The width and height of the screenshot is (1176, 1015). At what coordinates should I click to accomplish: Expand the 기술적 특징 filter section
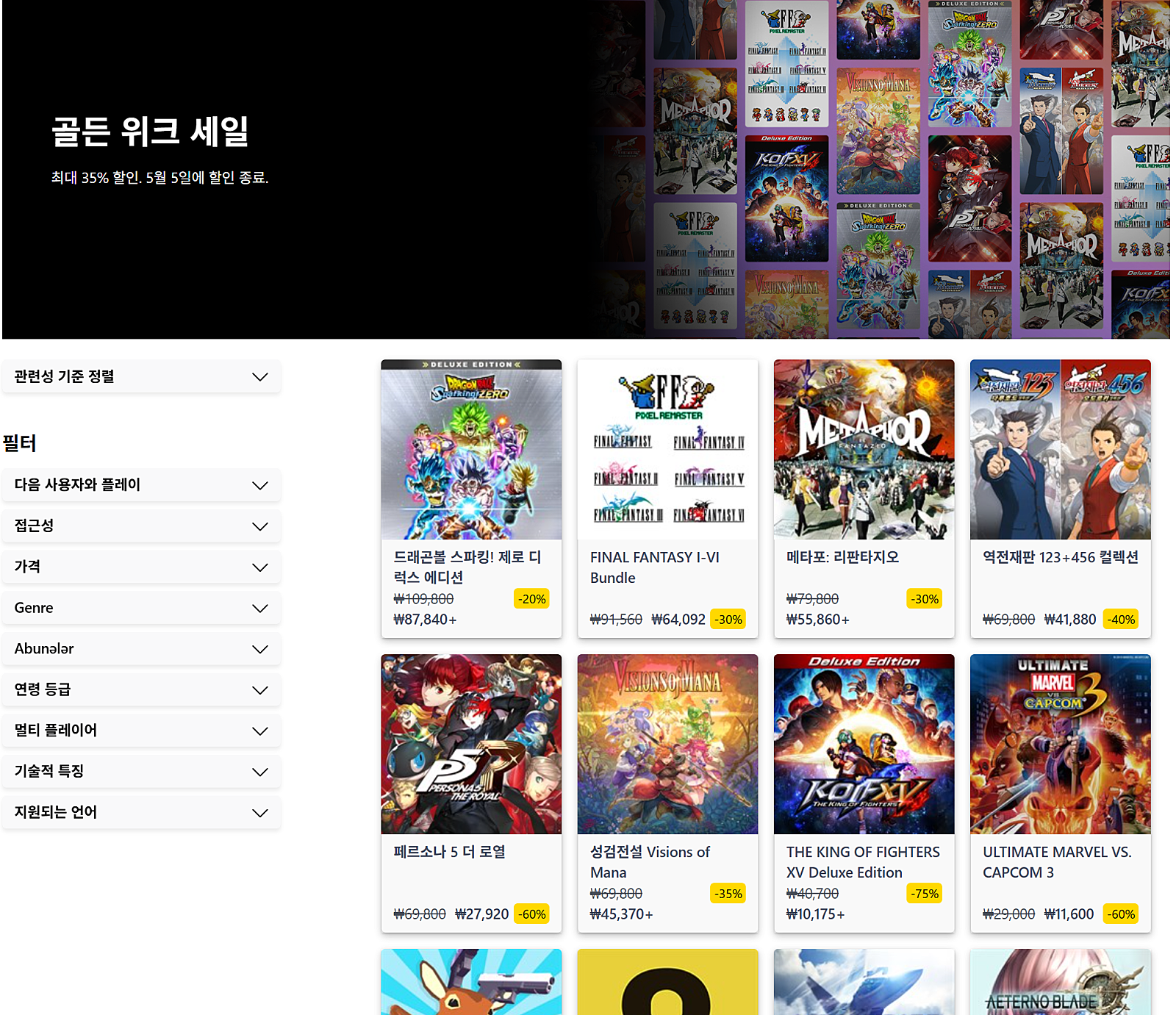pyautogui.click(x=141, y=772)
